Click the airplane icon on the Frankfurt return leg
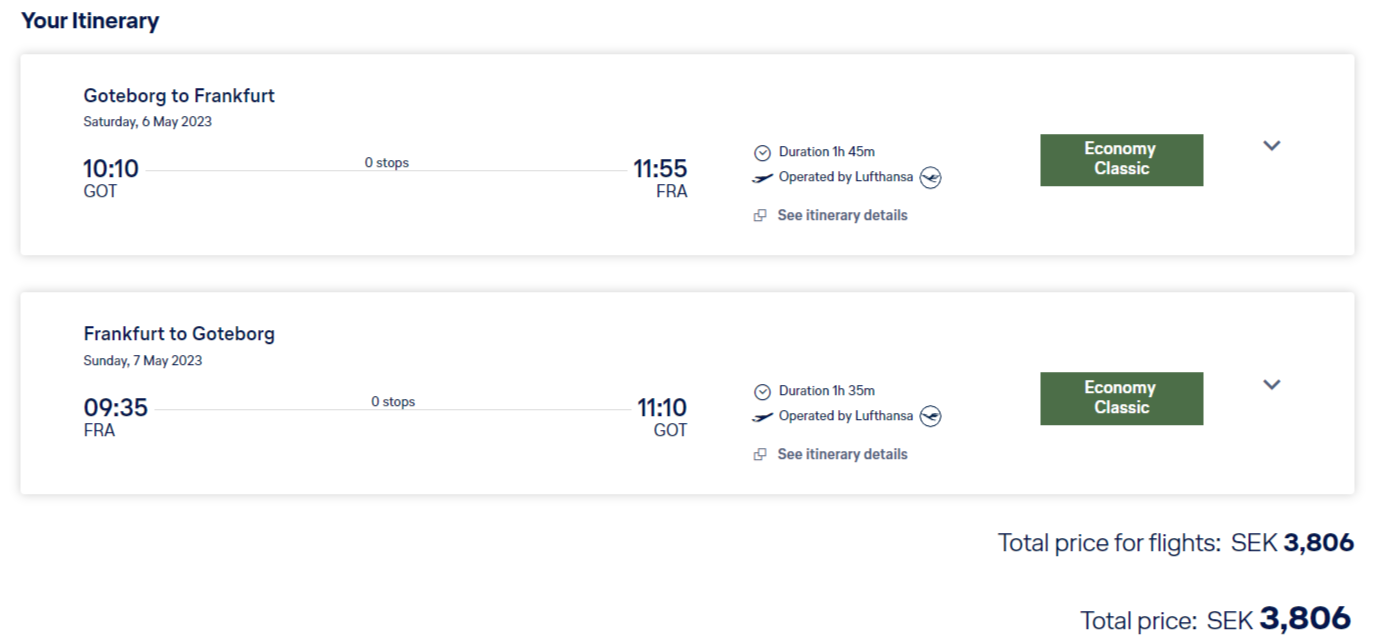The image size is (1375, 639). coord(762,416)
